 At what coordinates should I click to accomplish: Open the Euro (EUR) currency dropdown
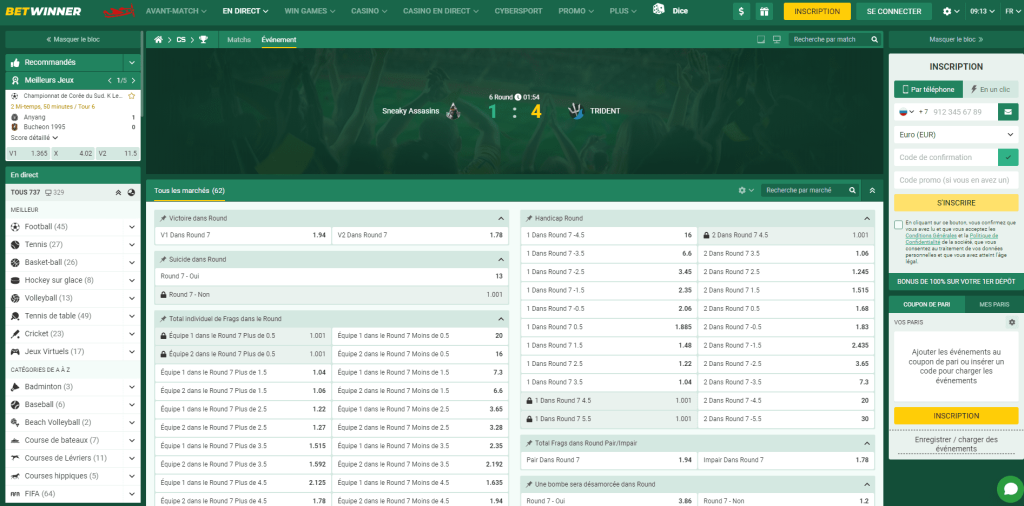click(956, 135)
